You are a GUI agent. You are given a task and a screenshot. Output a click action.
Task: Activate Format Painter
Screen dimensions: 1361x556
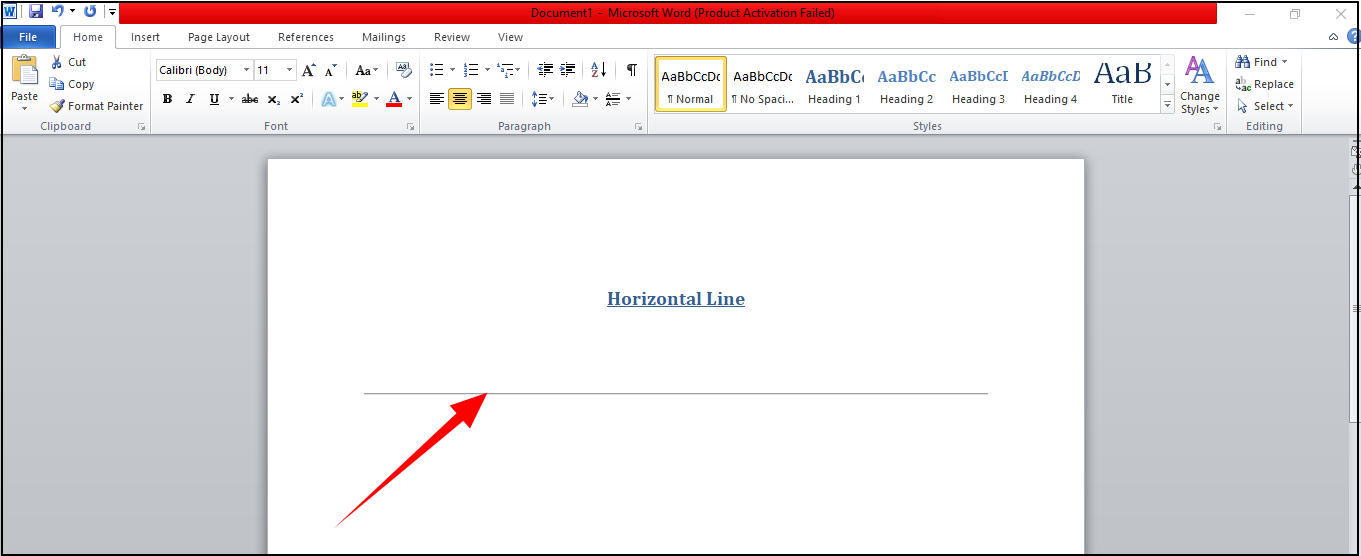[96, 106]
